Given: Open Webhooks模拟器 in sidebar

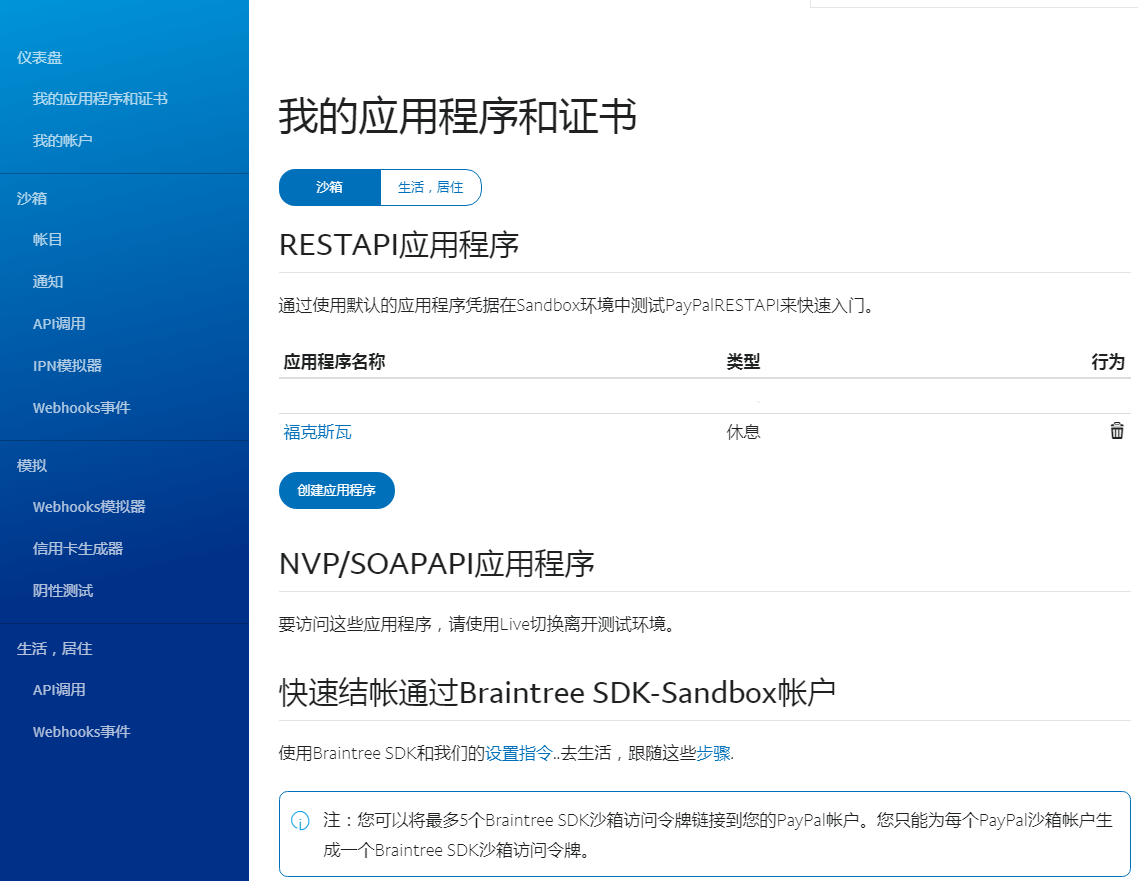Looking at the screenshot, I should tap(89, 507).
